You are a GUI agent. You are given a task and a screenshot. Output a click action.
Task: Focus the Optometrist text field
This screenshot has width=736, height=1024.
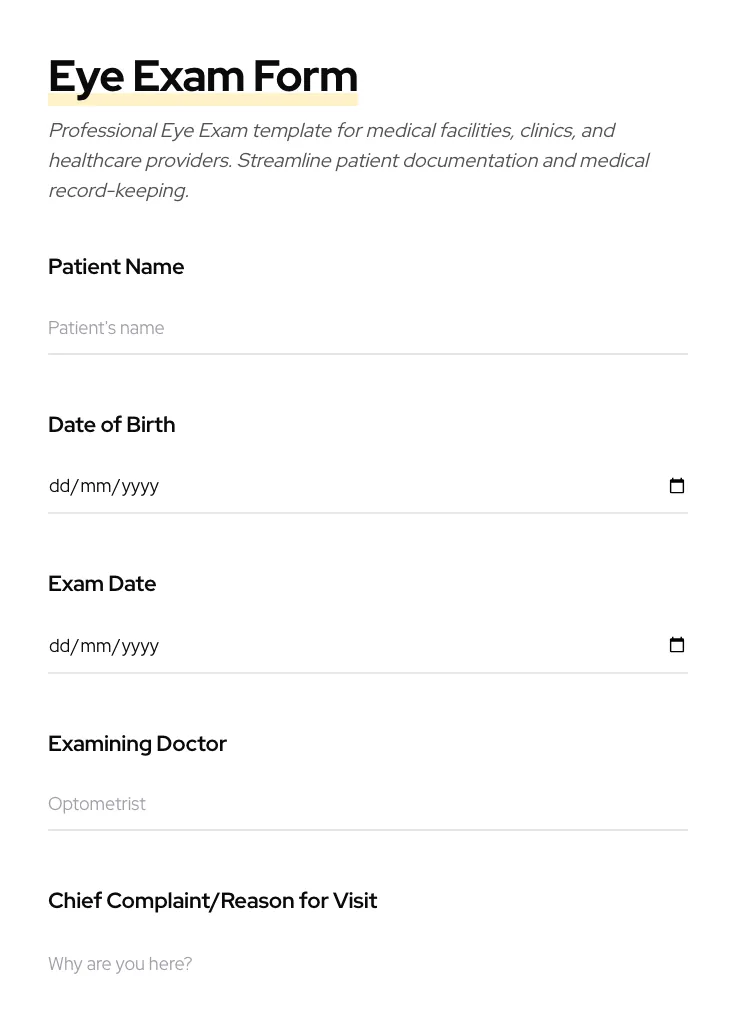(367, 804)
